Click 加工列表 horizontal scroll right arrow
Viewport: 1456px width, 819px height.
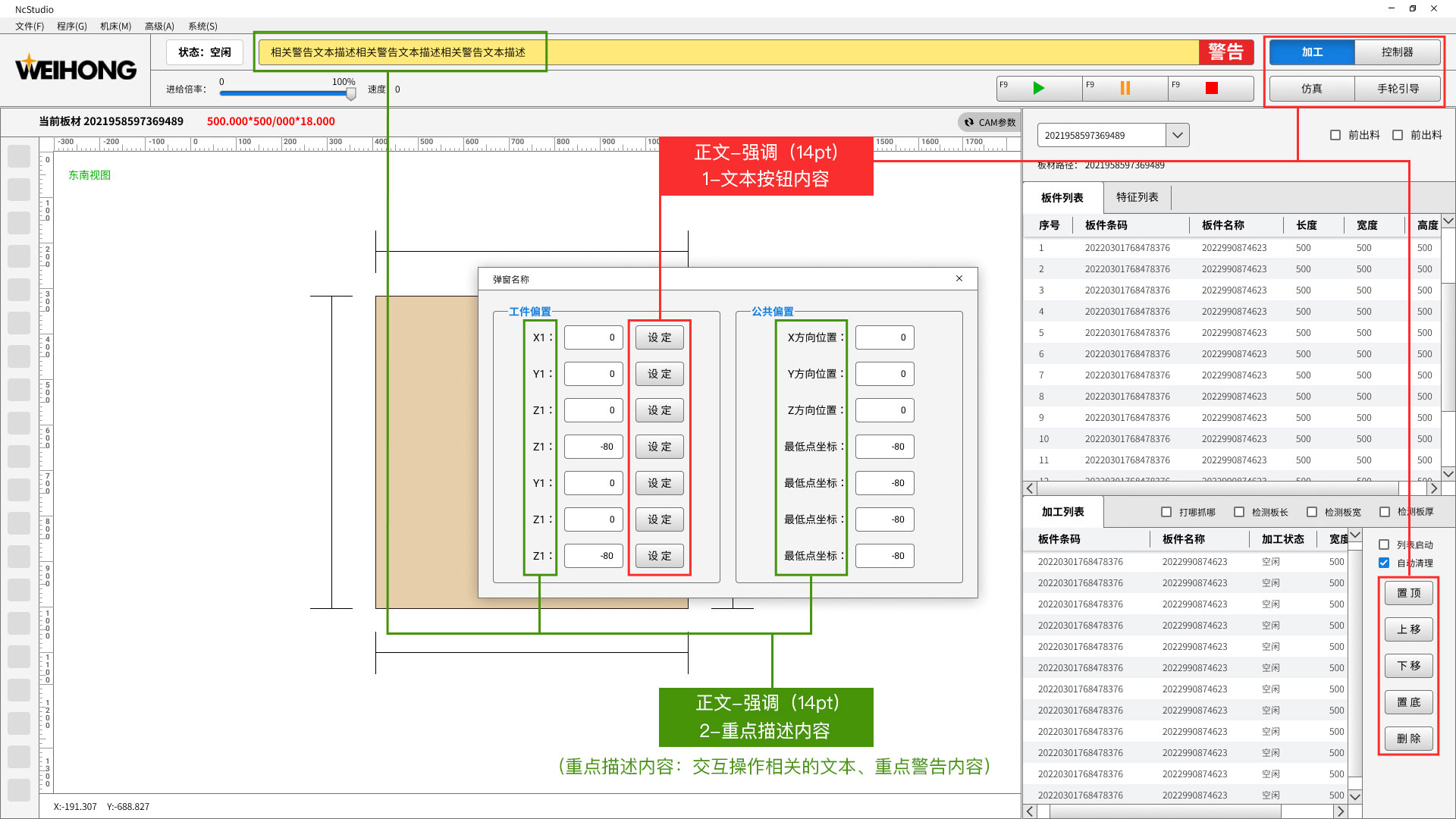tap(1340, 811)
